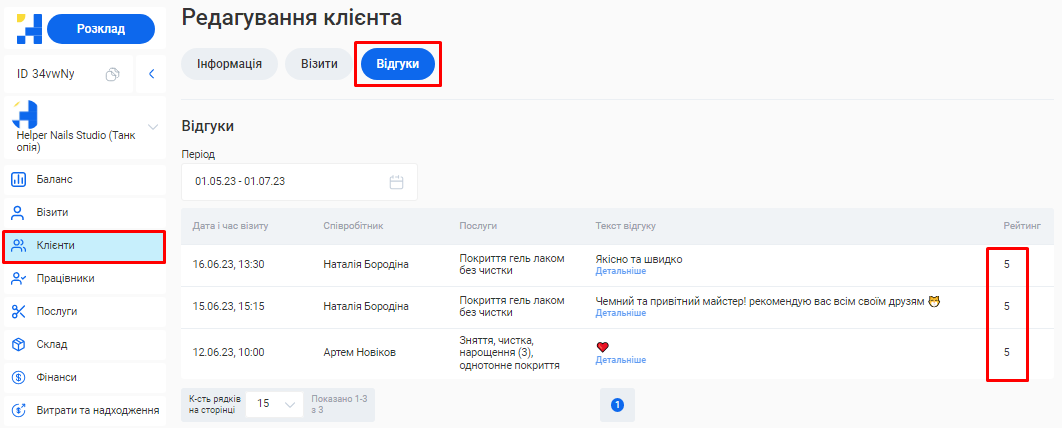The height and width of the screenshot is (428, 1062).
Task: Collapse sidebar with the left chevron
Action: 151,74
